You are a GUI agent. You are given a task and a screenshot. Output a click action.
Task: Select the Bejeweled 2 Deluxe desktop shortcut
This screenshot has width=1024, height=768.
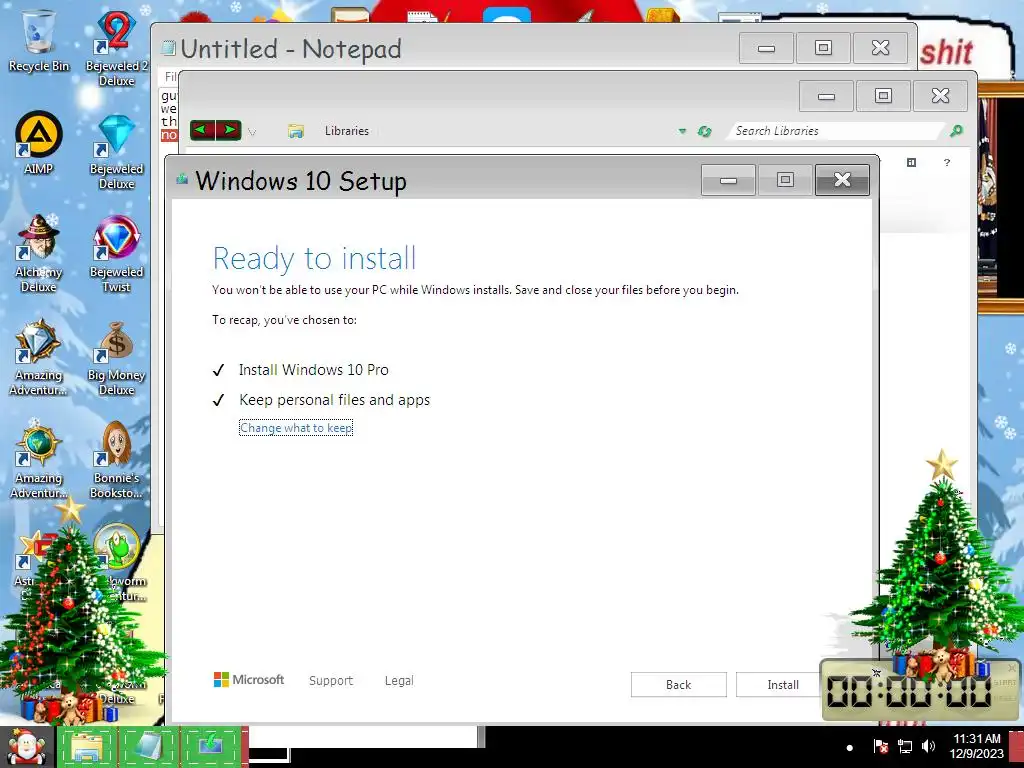click(x=116, y=47)
